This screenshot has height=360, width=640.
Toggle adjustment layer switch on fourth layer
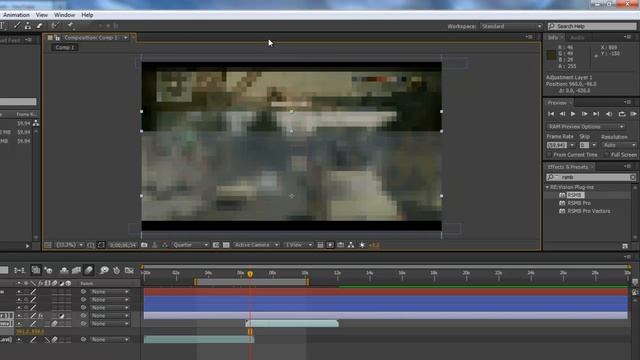point(61,316)
